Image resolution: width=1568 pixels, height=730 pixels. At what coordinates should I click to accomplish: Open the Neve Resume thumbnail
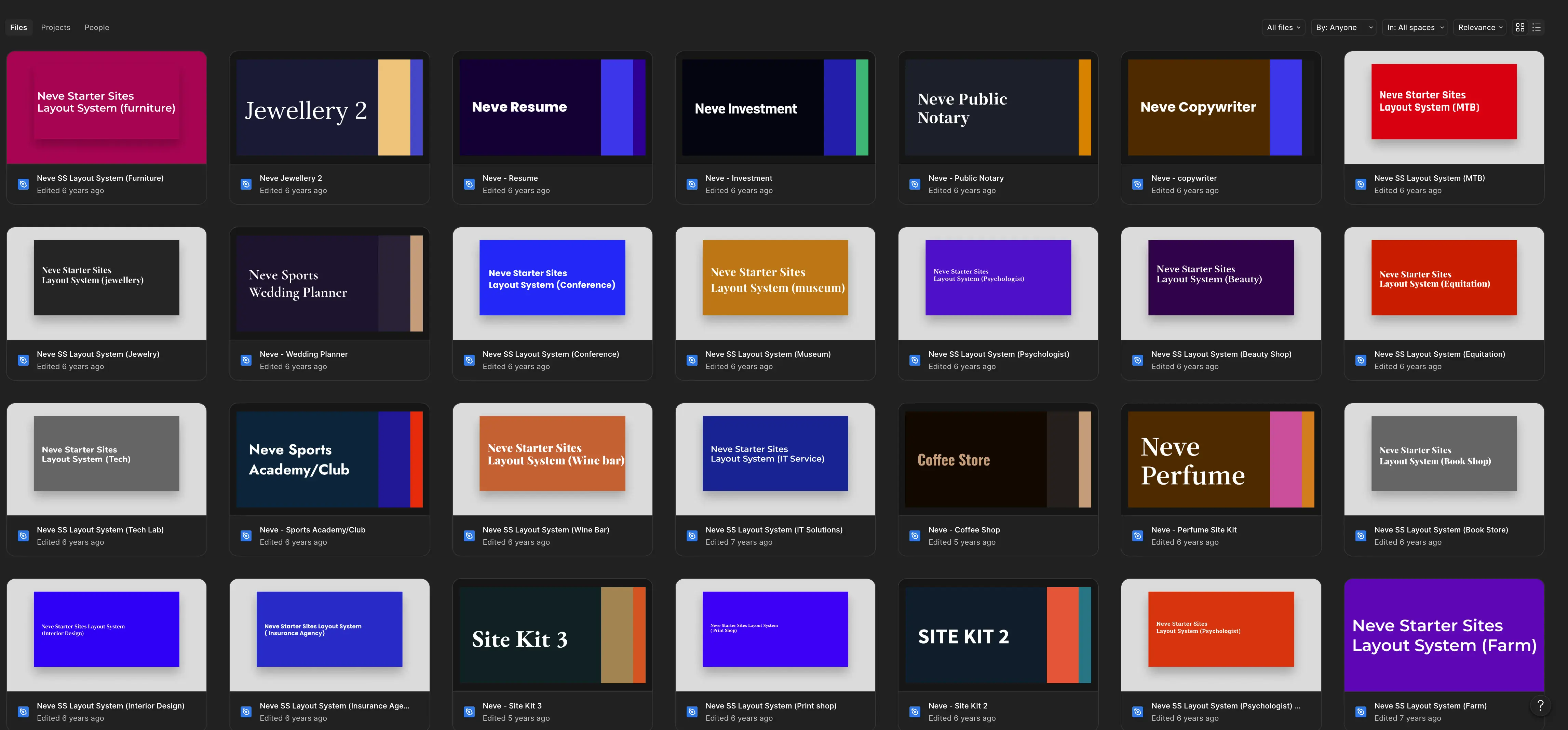tap(552, 107)
